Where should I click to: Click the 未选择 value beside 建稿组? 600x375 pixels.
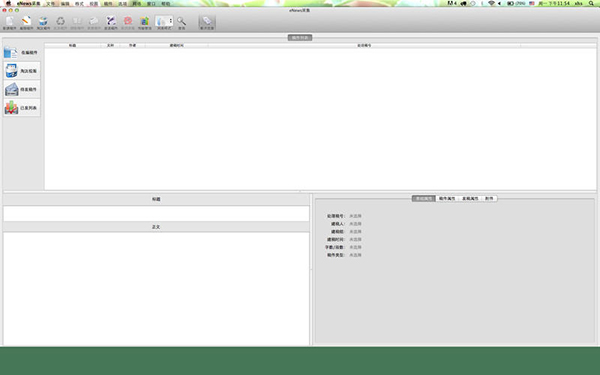pyautogui.click(x=355, y=232)
